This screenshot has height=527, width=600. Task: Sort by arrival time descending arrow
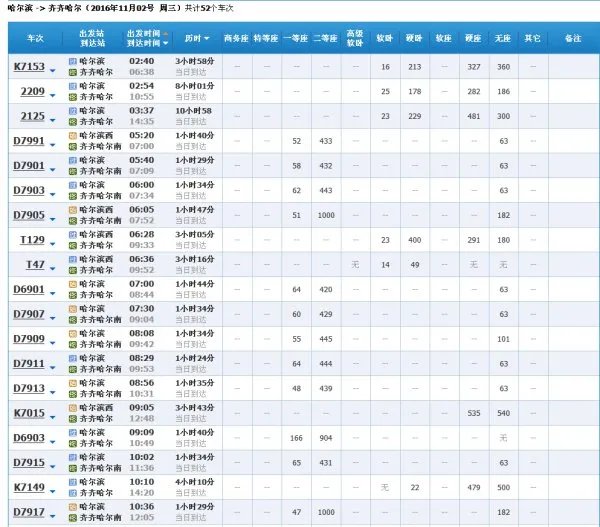166,43
